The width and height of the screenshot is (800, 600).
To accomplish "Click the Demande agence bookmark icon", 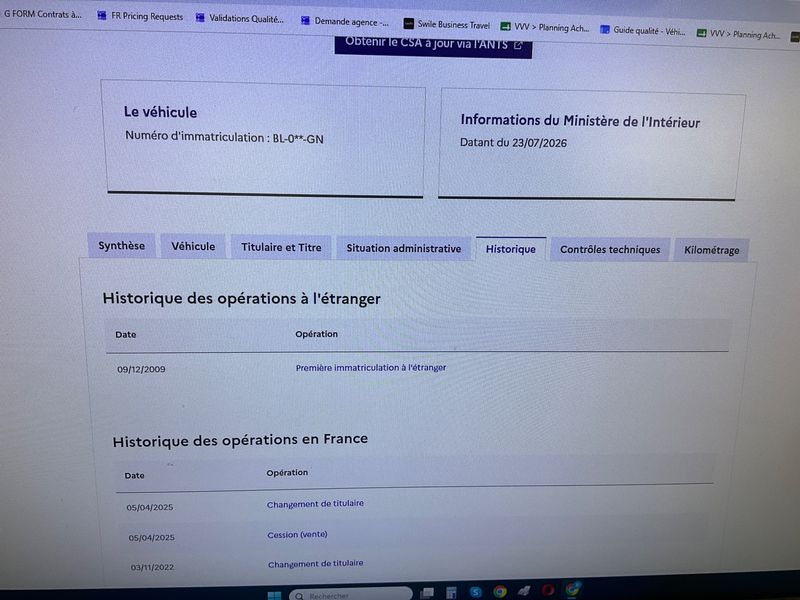I will coord(306,20).
